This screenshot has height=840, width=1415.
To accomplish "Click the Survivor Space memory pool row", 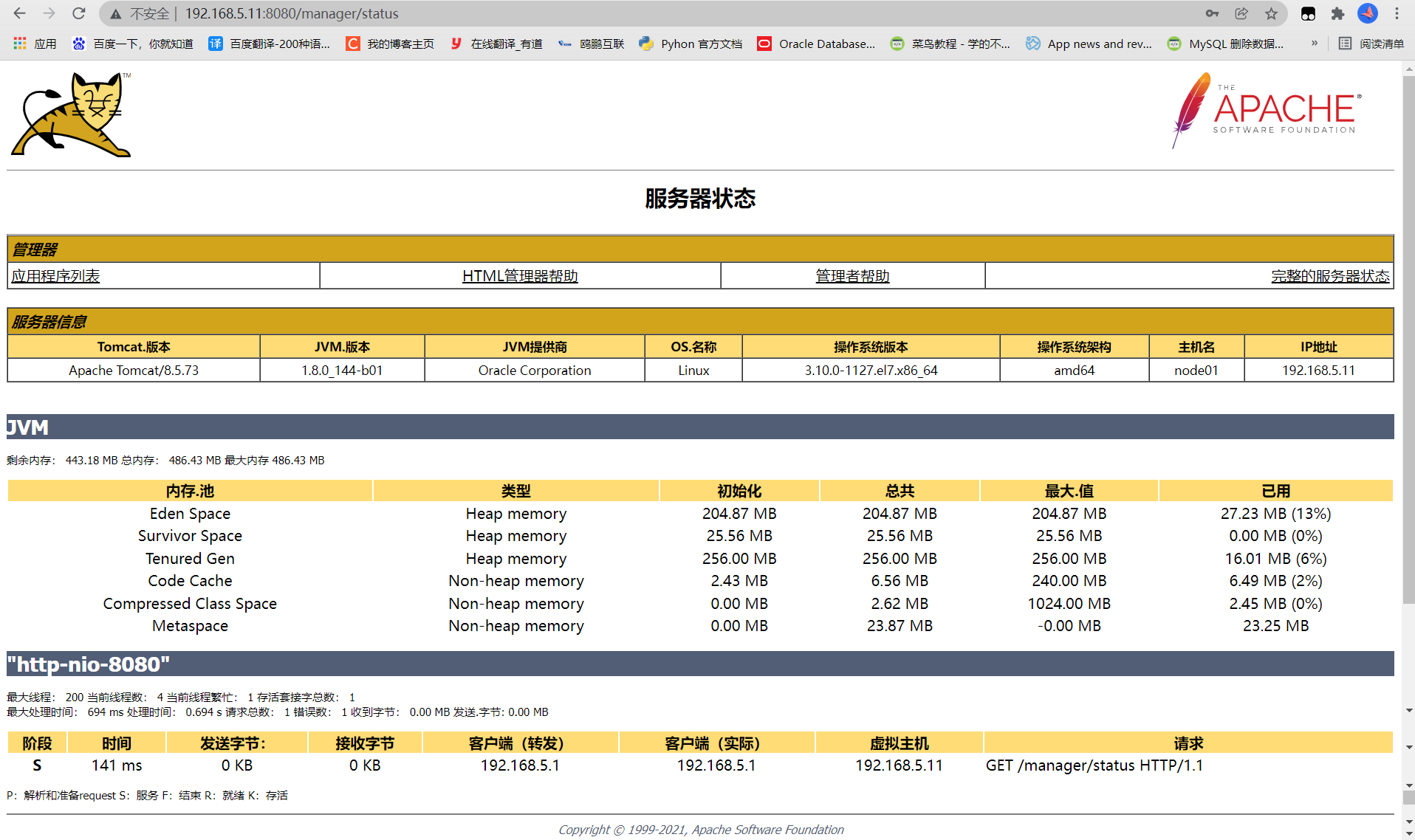I will tap(700, 536).
